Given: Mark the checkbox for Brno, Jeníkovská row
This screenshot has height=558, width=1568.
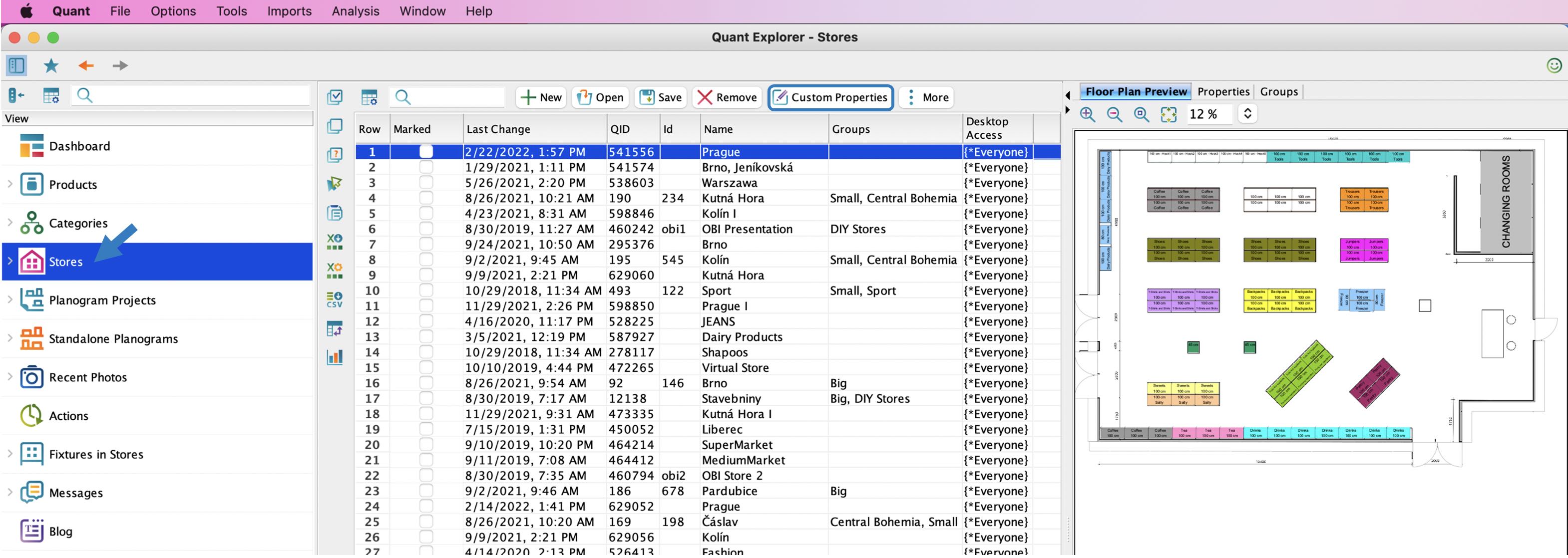Looking at the screenshot, I should (426, 167).
